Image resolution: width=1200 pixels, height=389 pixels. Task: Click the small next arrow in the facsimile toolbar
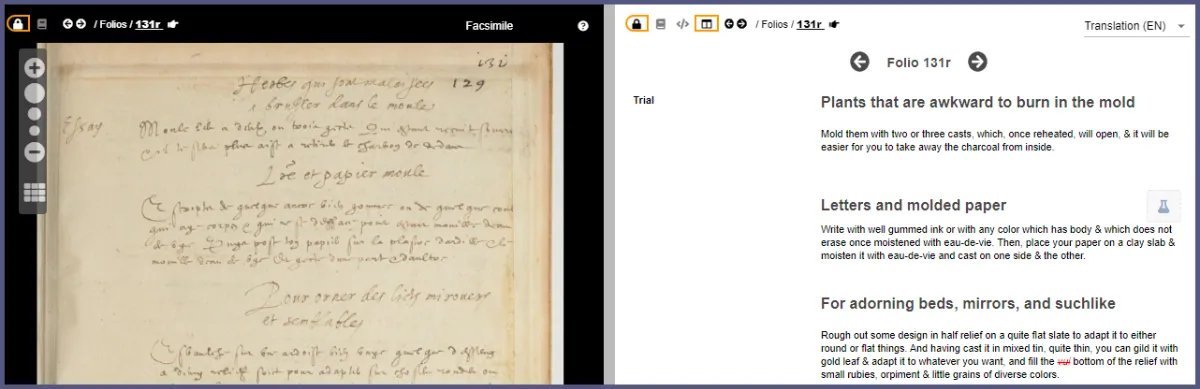80,23
